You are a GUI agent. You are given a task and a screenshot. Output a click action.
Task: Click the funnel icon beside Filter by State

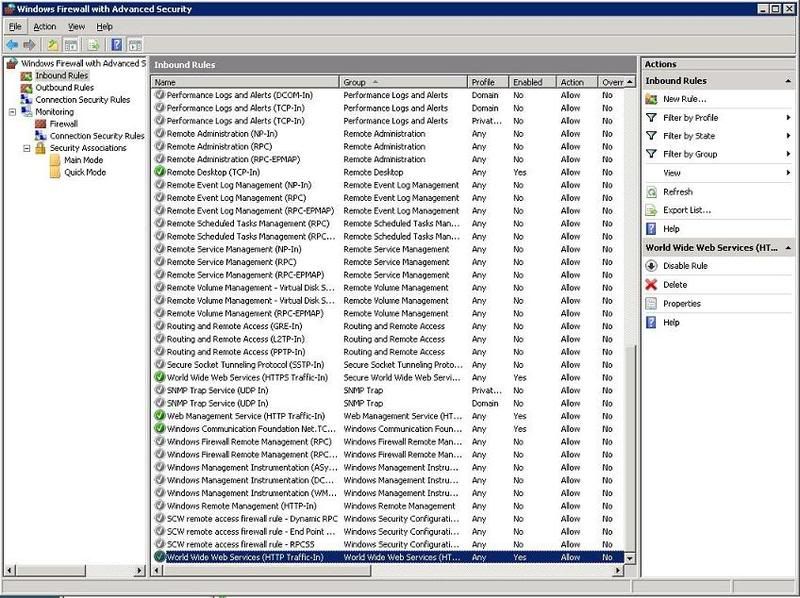651,136
